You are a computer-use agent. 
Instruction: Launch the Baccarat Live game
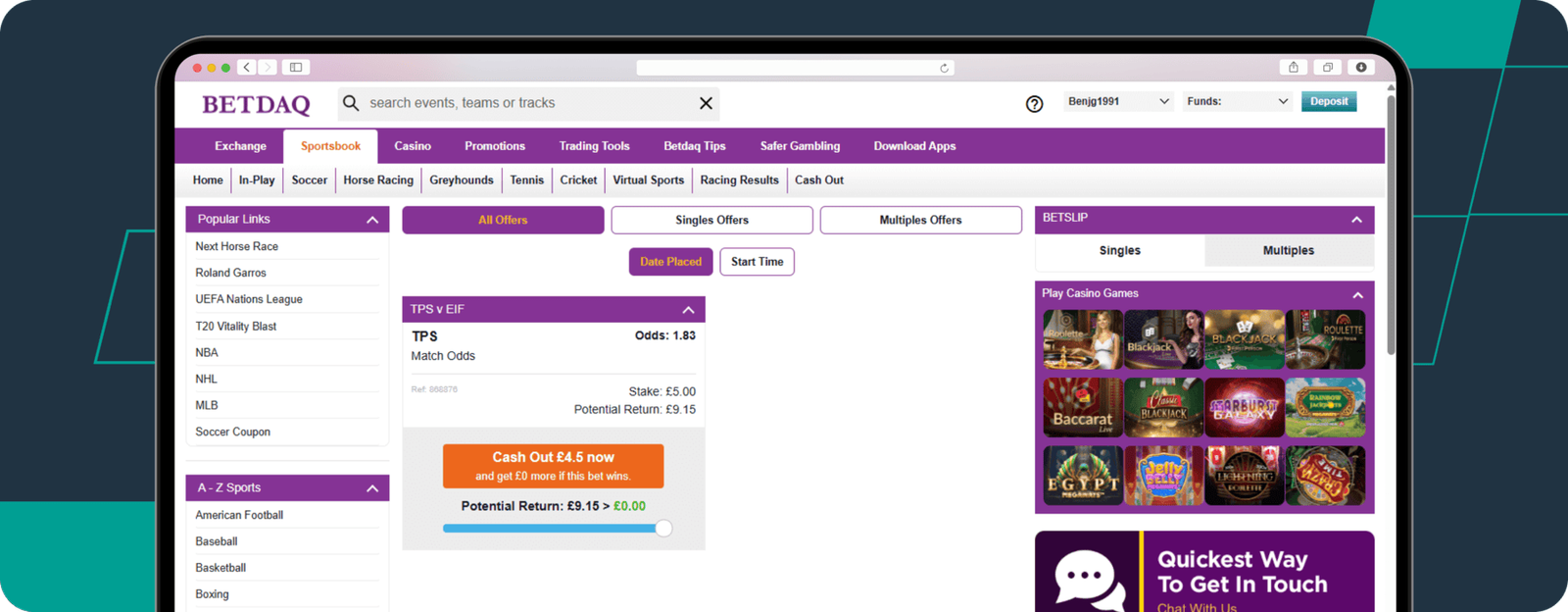(1083, 407)
